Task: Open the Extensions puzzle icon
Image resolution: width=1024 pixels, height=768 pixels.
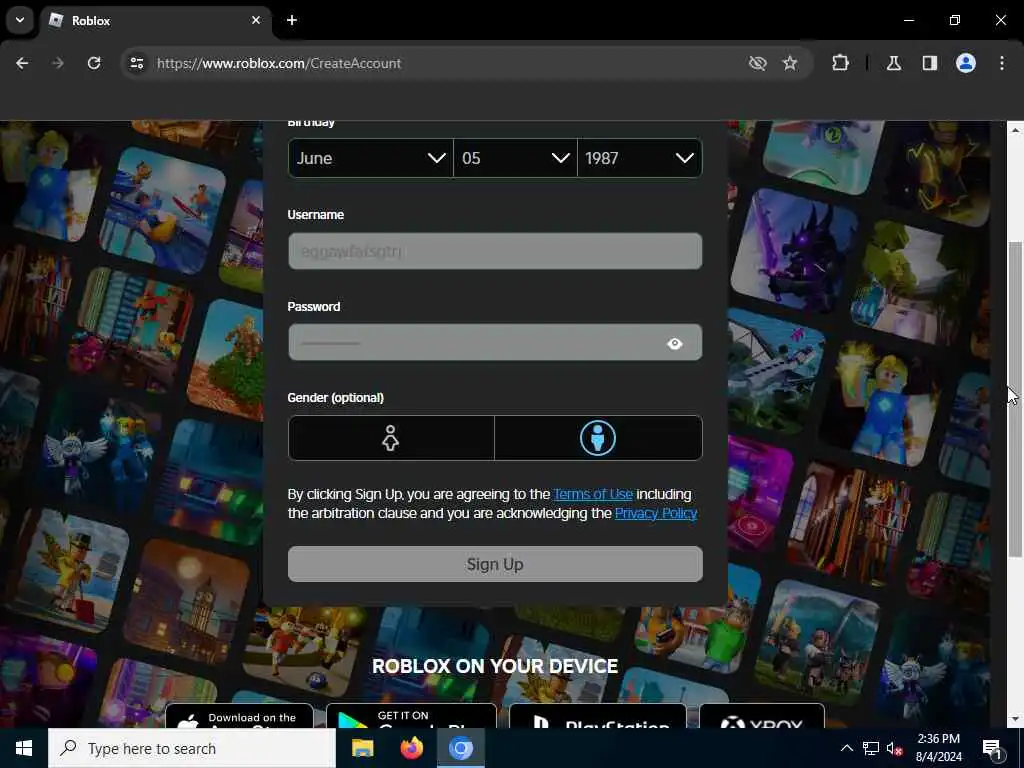Action: point(840,63)
